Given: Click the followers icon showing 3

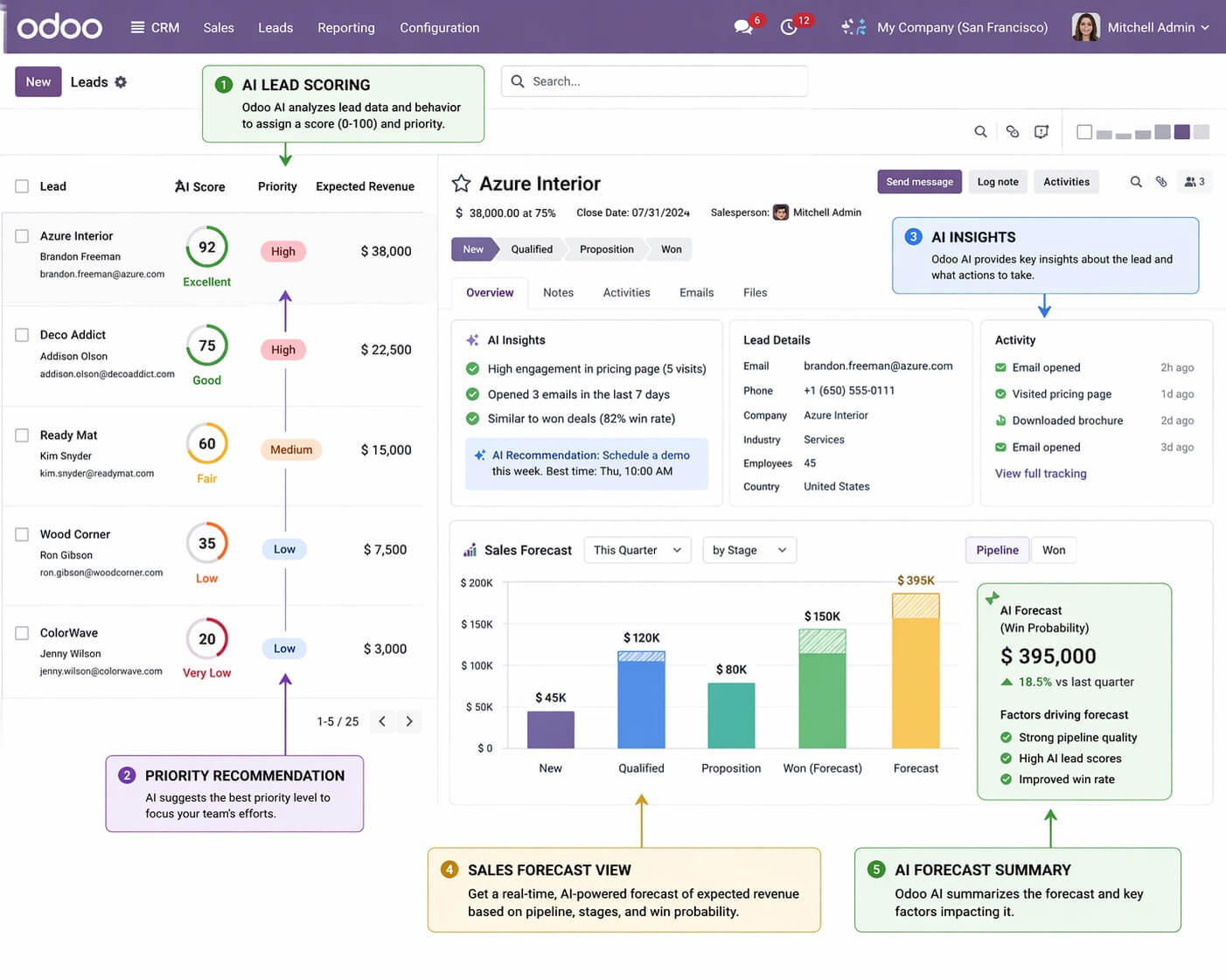Looking at the screenshot, I should click(x=1193, y=182).
